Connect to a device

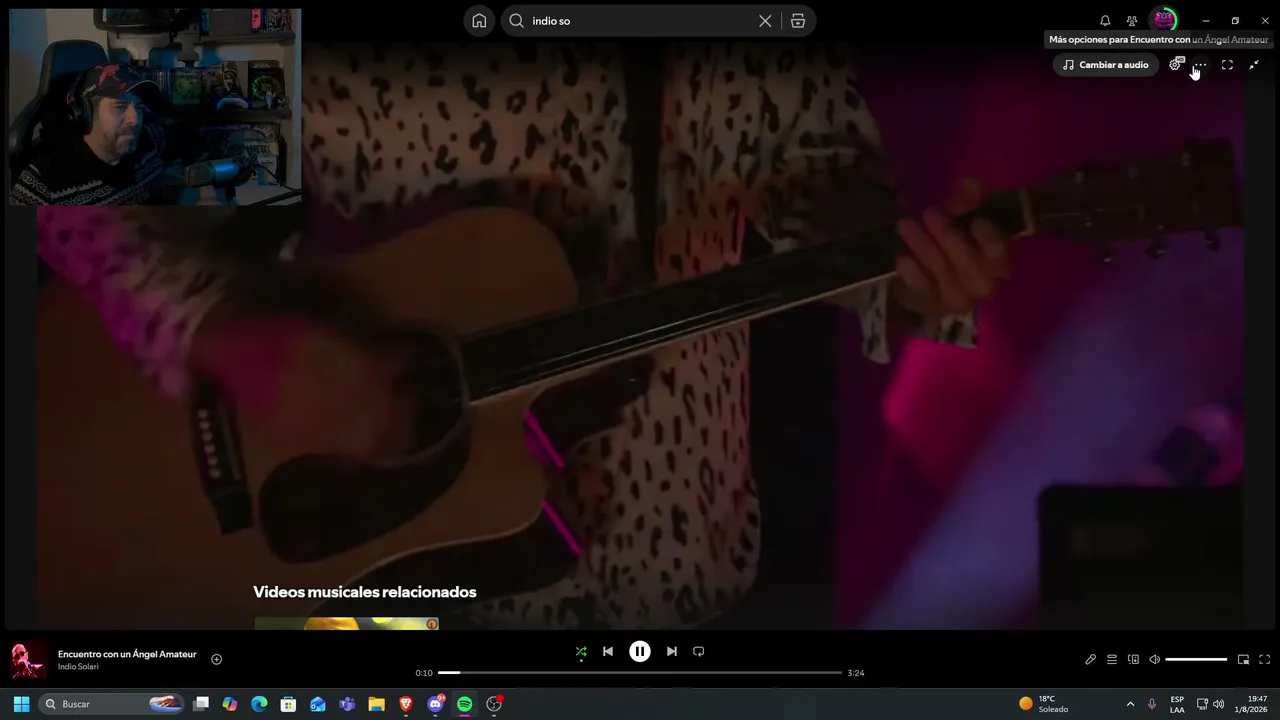click(1133, 660)
